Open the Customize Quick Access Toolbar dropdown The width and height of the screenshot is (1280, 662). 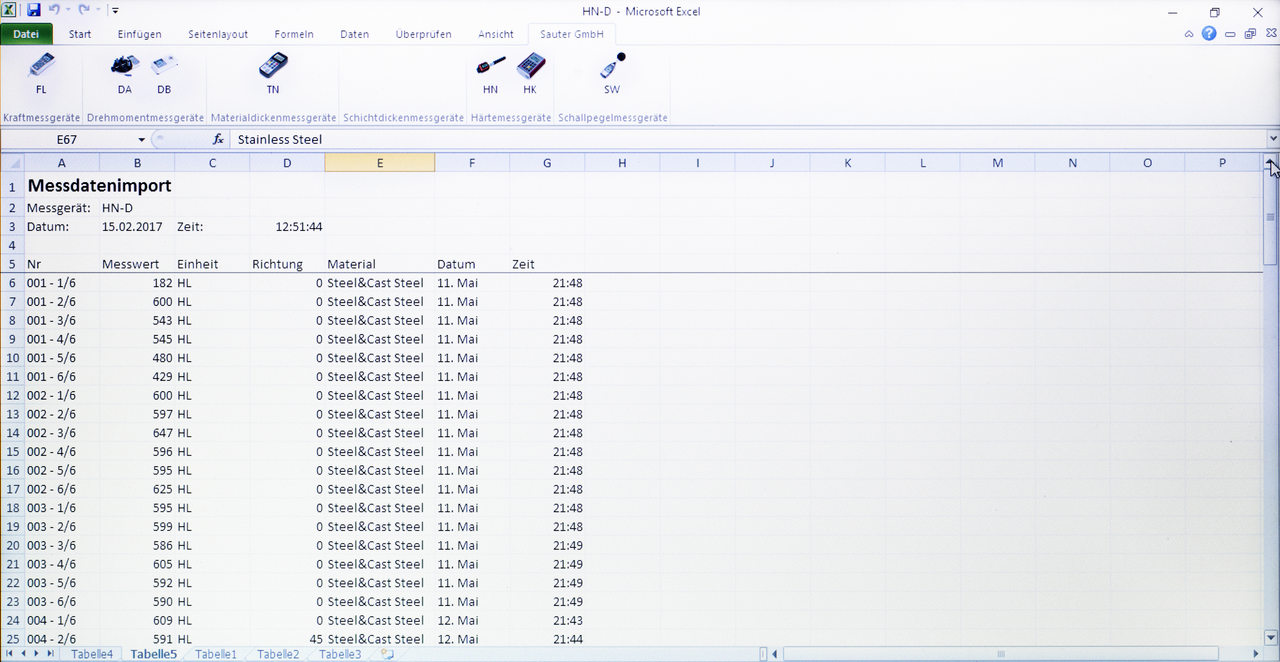click(116, 11)
